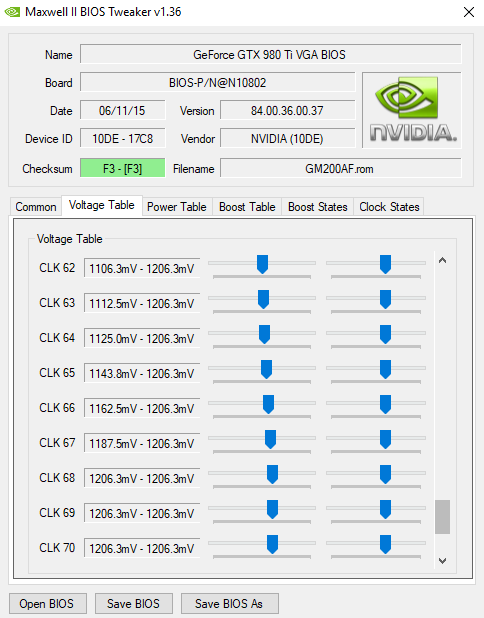Click the Save BIOS button
Viewport: 484px width, 618px height.
click(x=133, y=603)
